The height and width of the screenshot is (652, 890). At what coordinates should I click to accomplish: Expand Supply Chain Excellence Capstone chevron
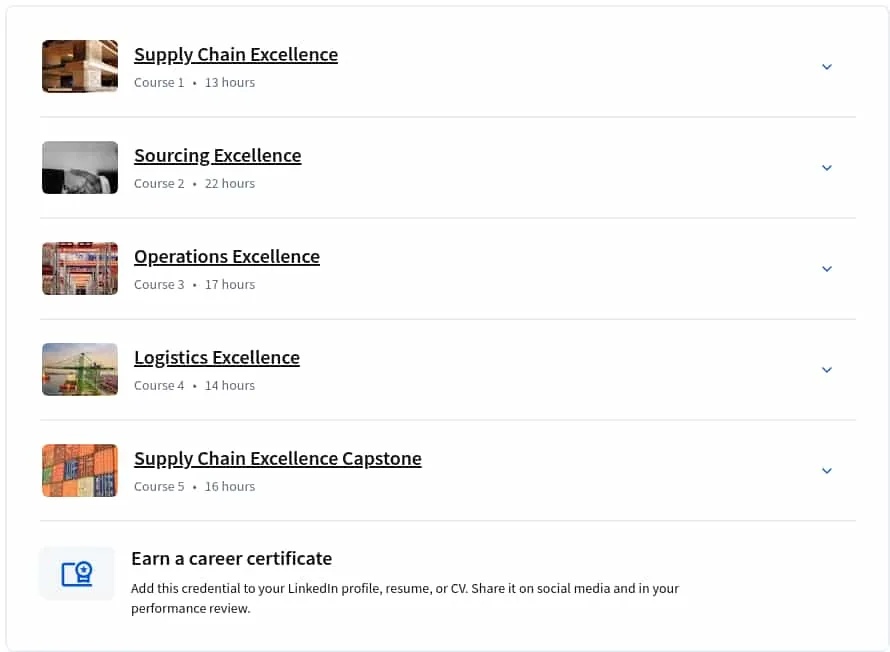pos(826,471)
